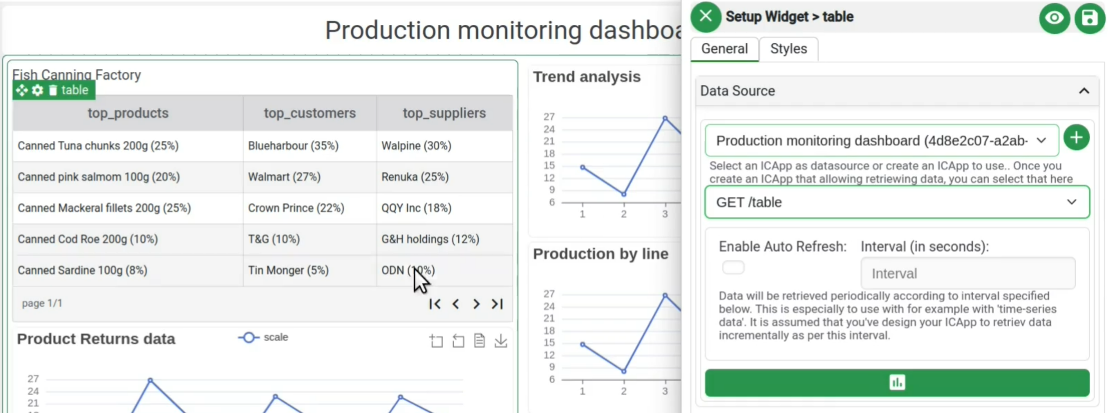Delete the table widget via trash icon

[x=53, y=90]
